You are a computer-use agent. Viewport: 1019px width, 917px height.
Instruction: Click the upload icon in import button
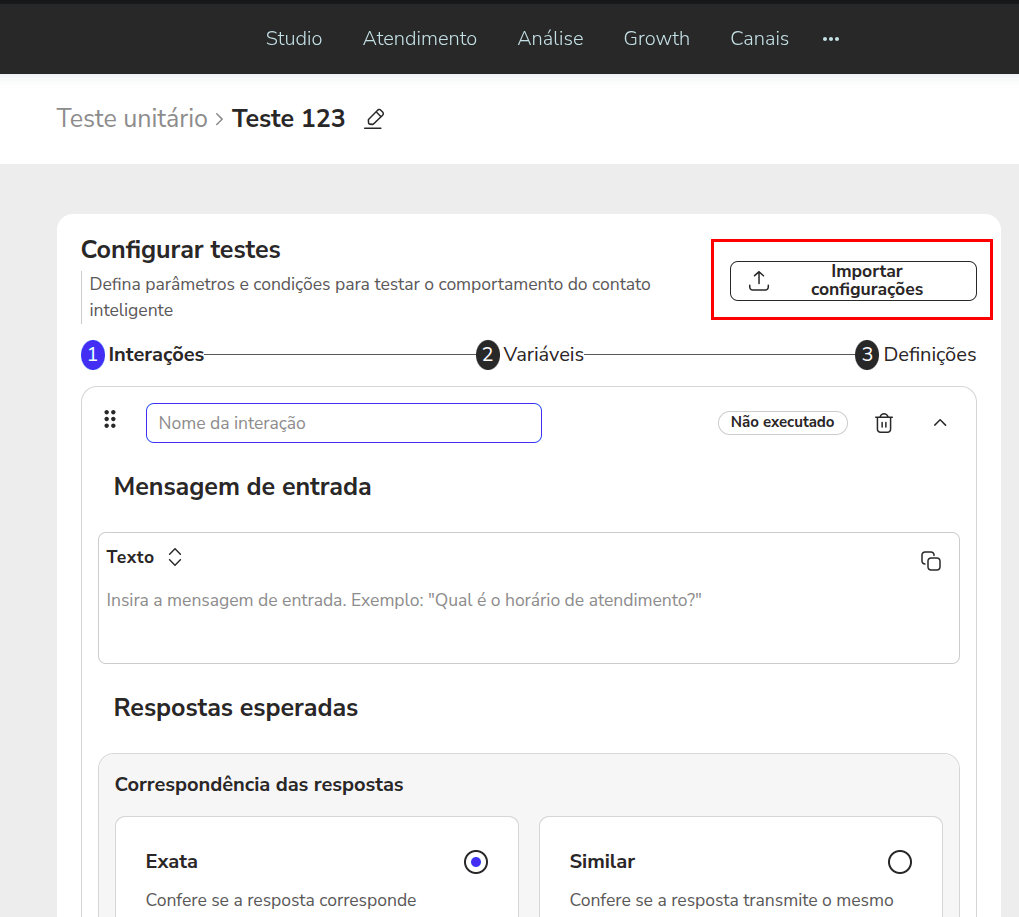759,281
